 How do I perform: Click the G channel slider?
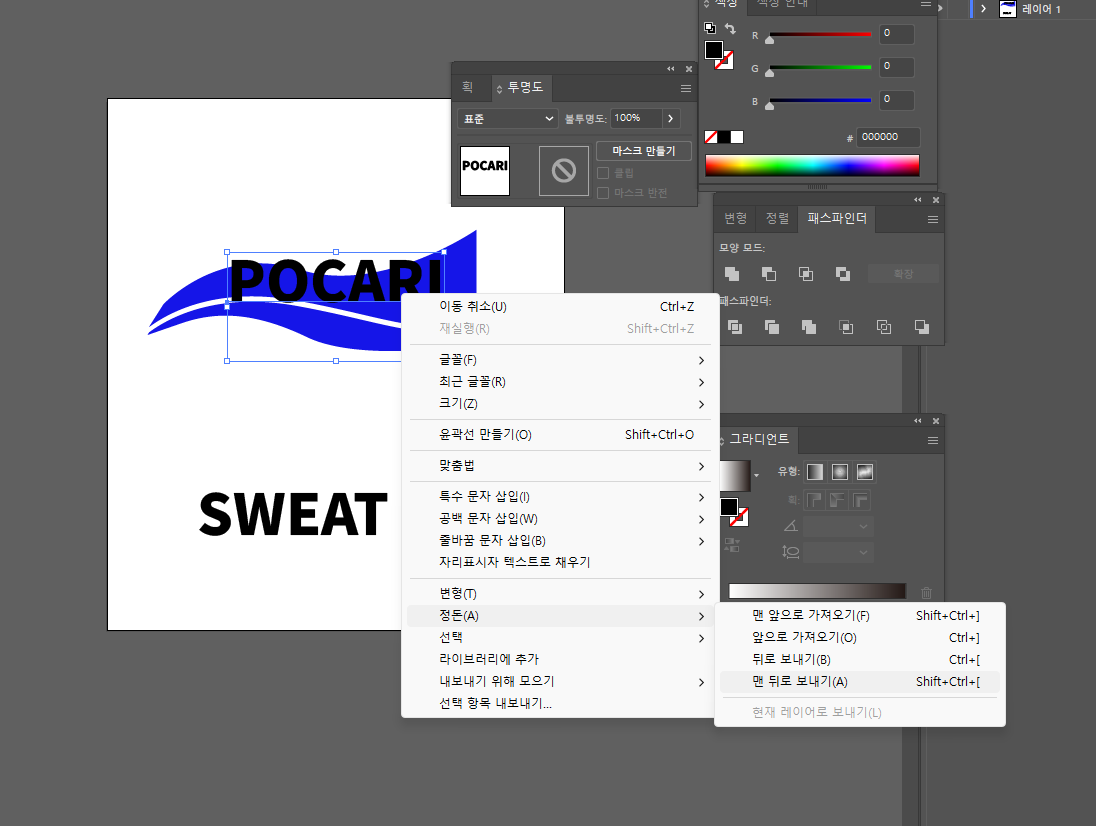pyautogui.click(x=820, y=68)
